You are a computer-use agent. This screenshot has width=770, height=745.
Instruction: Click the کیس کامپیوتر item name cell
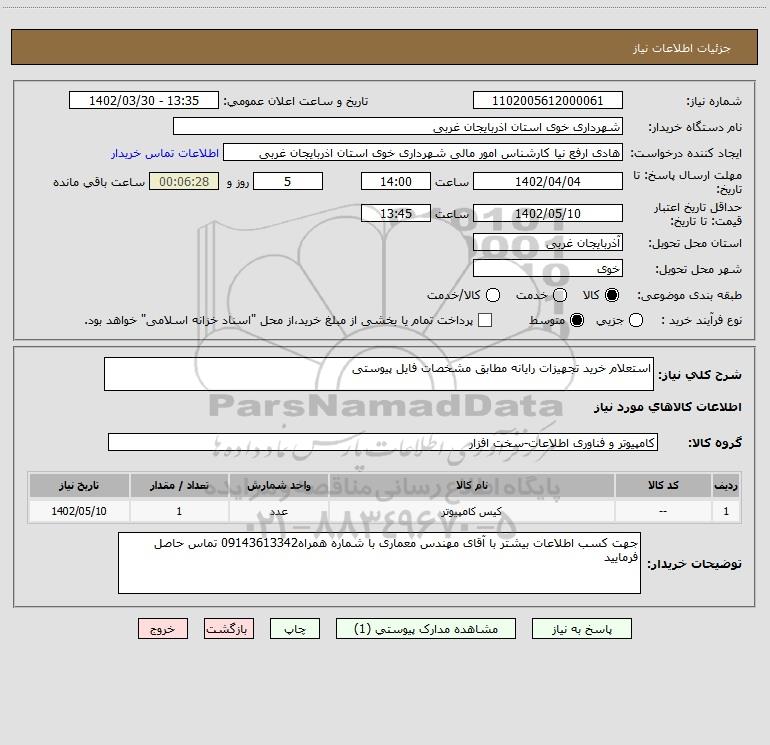pyautogui.click(x=472, y=511)
